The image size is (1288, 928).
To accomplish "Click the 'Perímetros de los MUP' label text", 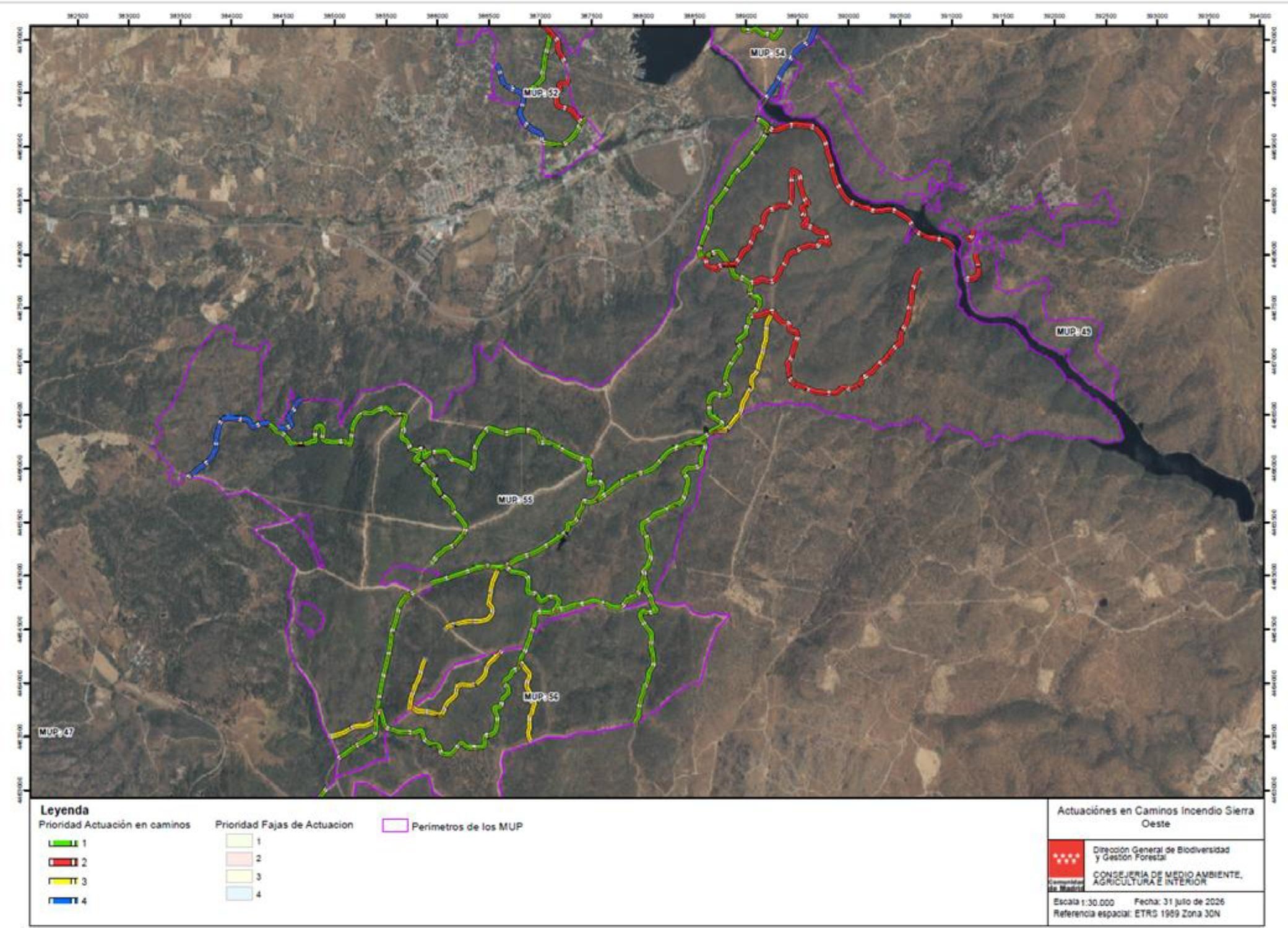I will (467, 826).
